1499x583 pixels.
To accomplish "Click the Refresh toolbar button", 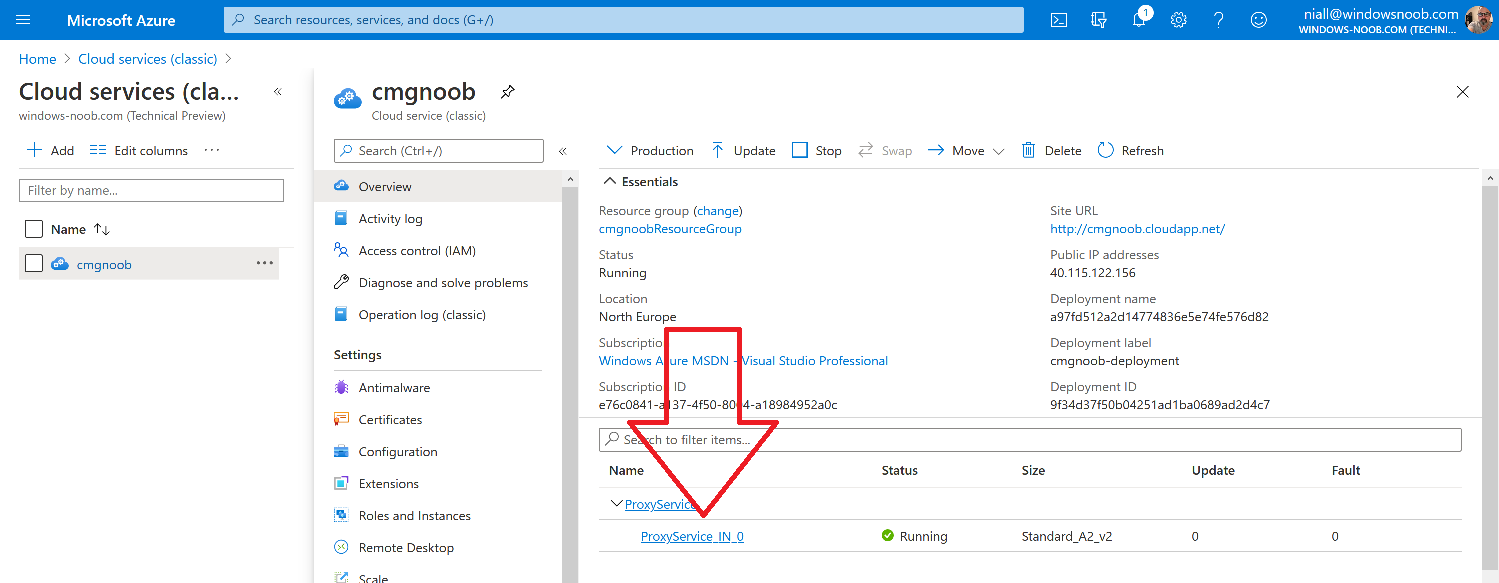I will [1131, 150].
